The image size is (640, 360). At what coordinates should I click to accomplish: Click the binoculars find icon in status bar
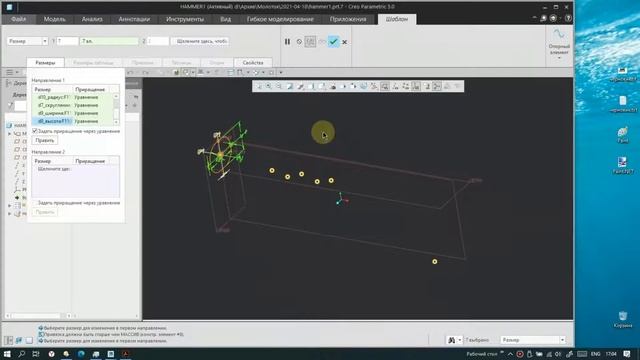[x=451, y=340]
